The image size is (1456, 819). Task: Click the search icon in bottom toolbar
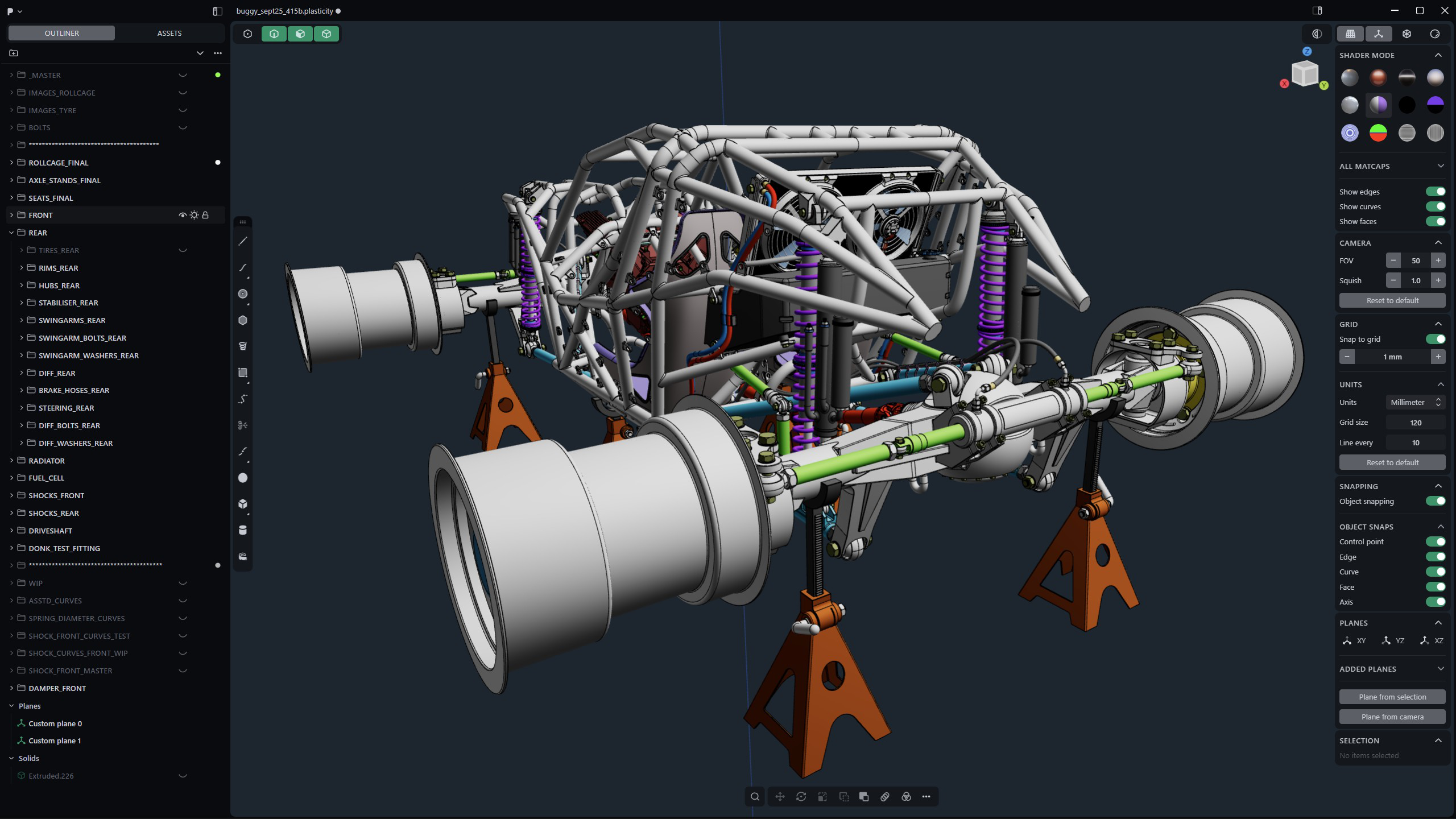pyautogui.click(x=755, y=797)
